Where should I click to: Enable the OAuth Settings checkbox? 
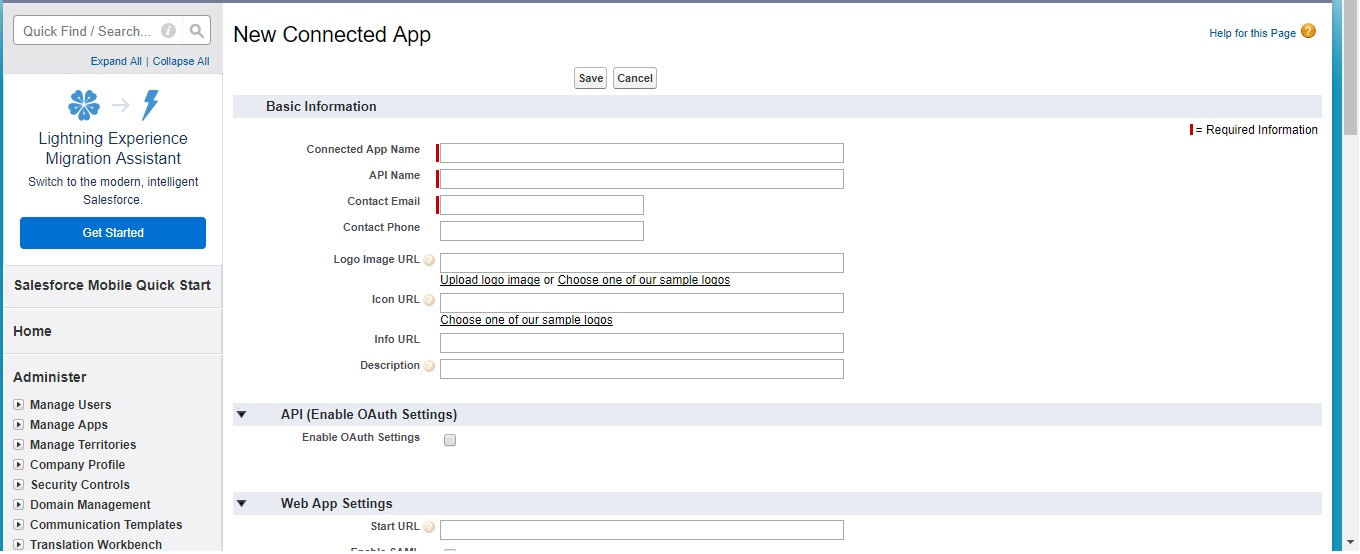point(450,440)
